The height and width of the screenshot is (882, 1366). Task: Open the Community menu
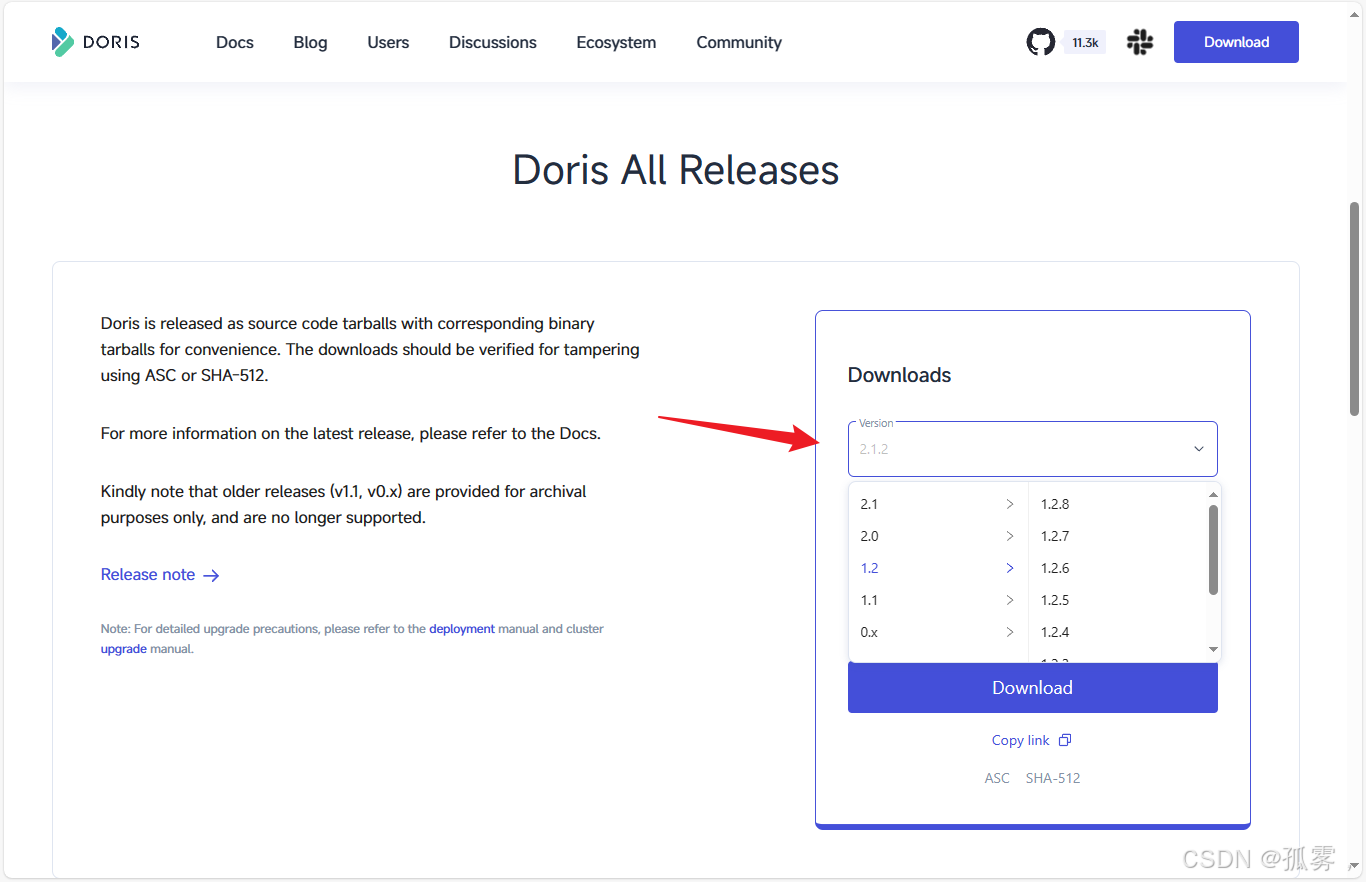[739, 42]
